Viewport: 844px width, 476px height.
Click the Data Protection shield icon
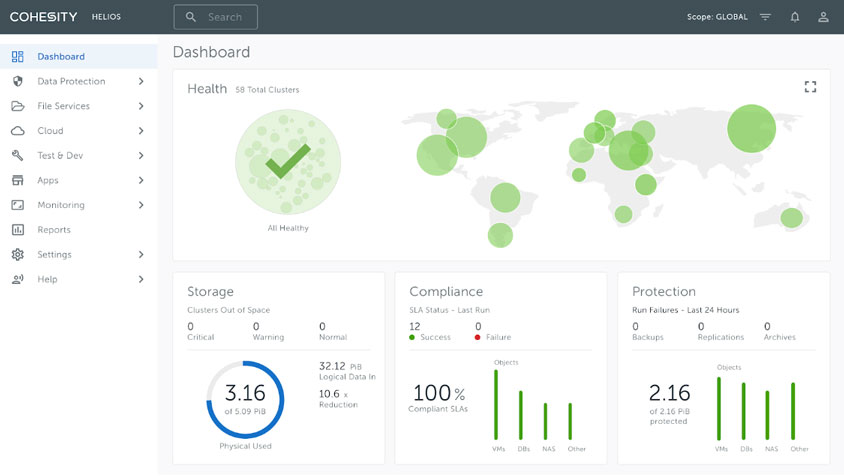(17, 81)
